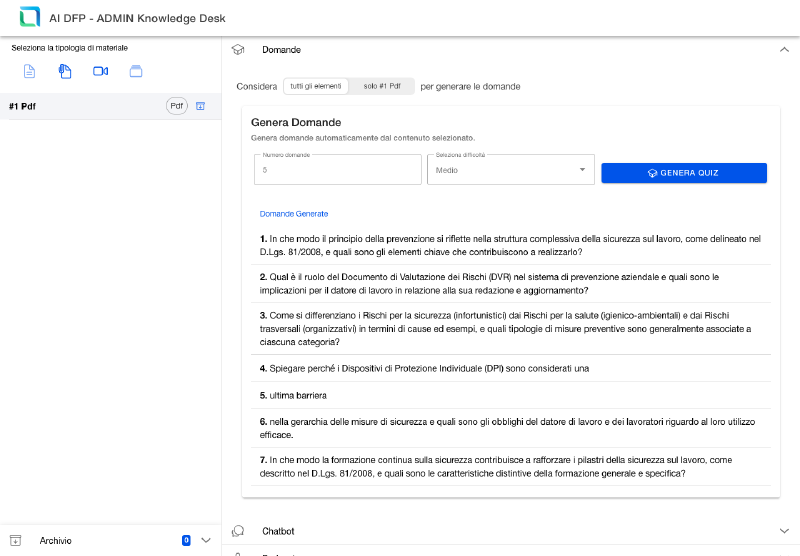Select the attached files material type icon
Viewport: 800px width, 556px height.
65,71
